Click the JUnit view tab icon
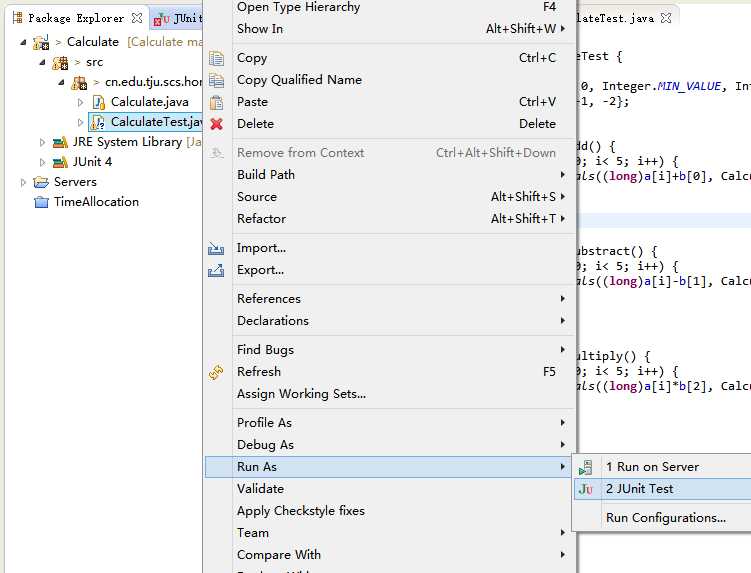The width and height of the screenshot is (751, 573). [161, 19]
